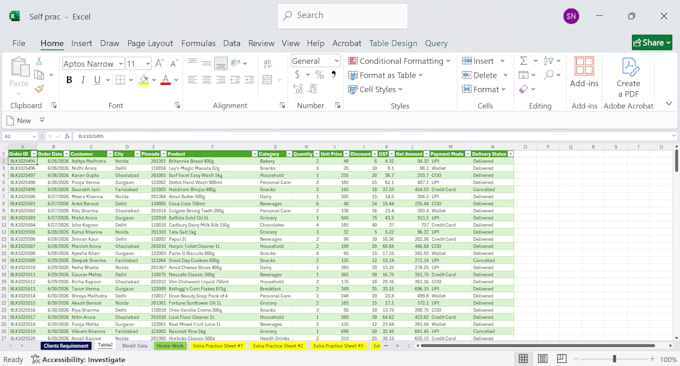
Task: Align text left in Alignment group
Action: [193, 80]
